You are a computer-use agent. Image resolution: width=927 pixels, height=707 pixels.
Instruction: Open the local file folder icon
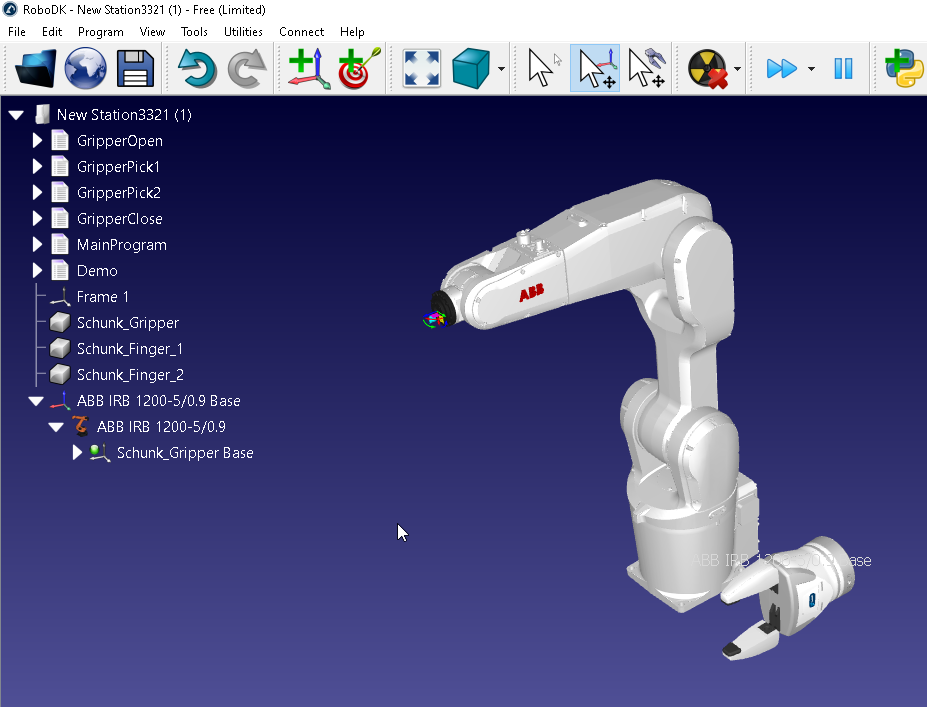coord(35,69)
